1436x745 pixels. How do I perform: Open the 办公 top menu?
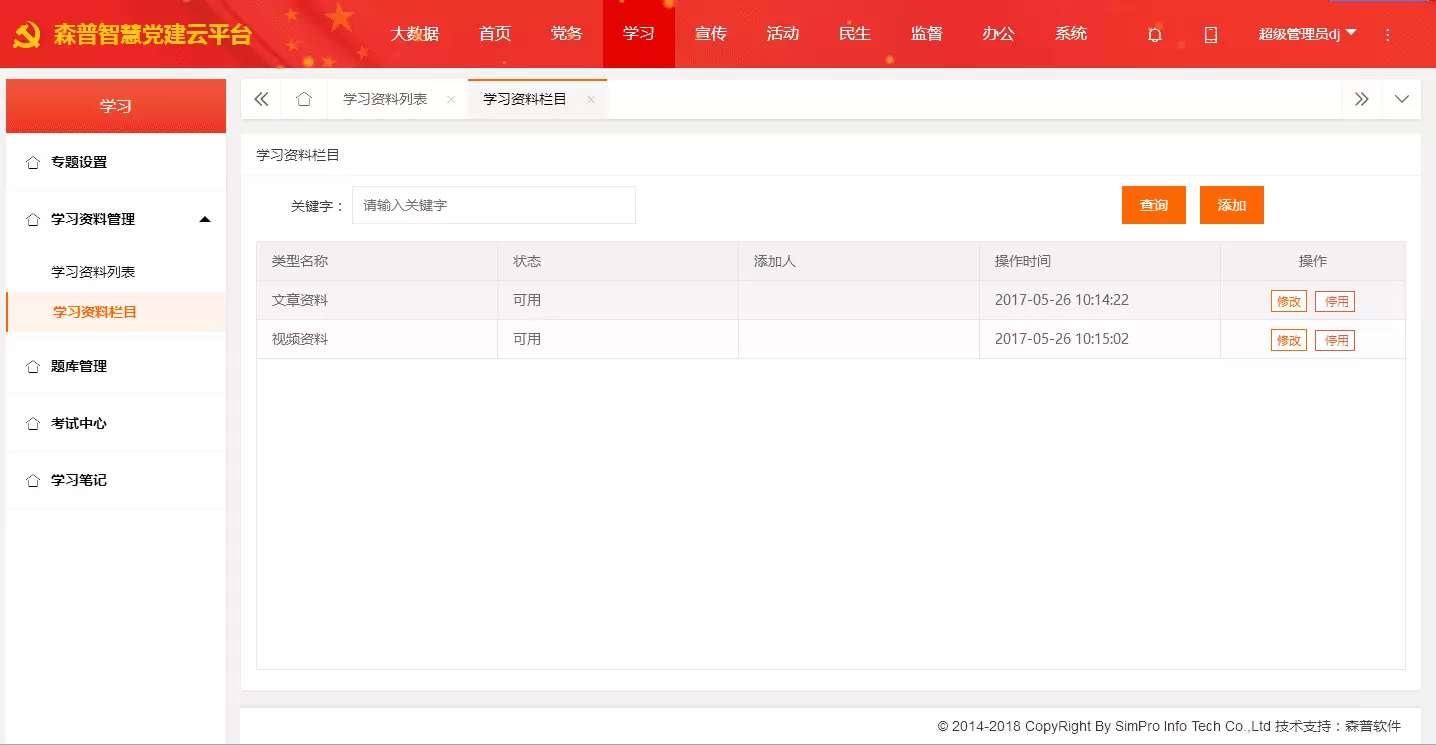999,34
